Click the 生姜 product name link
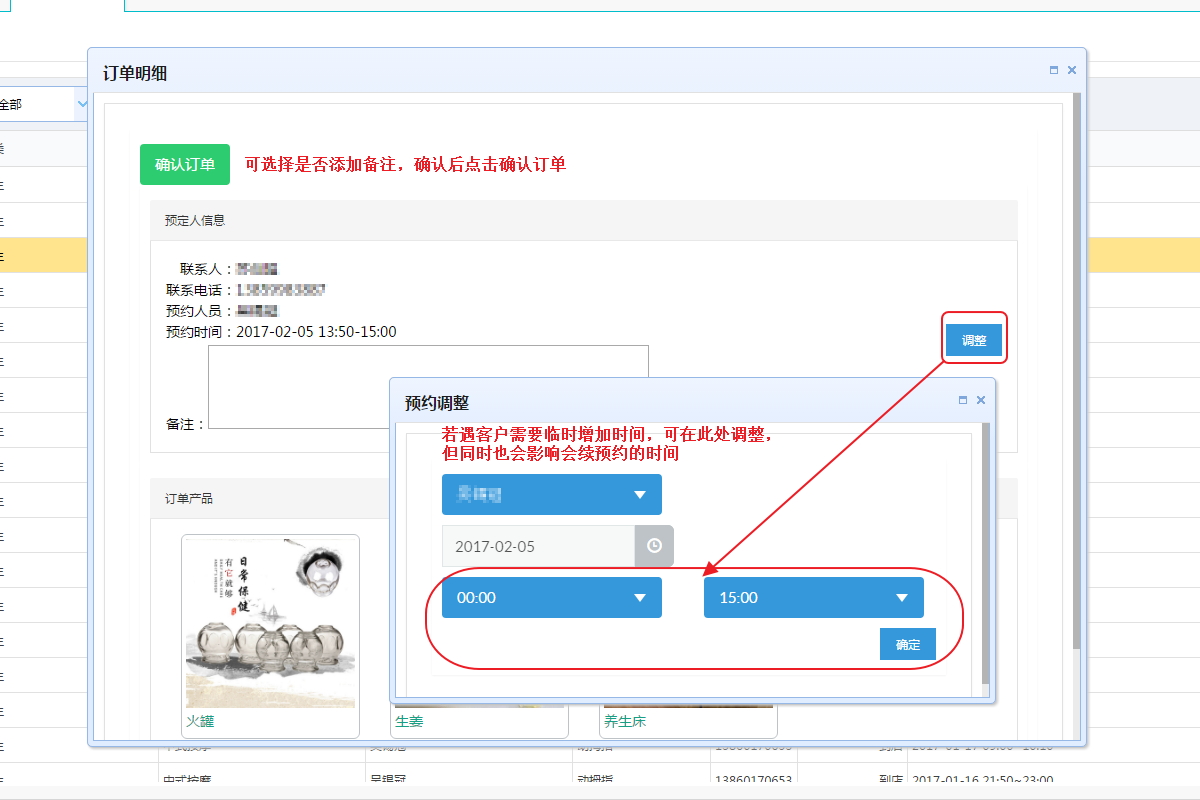The width and height of the screenshot is (1200, 800). [x=409, y=720]
